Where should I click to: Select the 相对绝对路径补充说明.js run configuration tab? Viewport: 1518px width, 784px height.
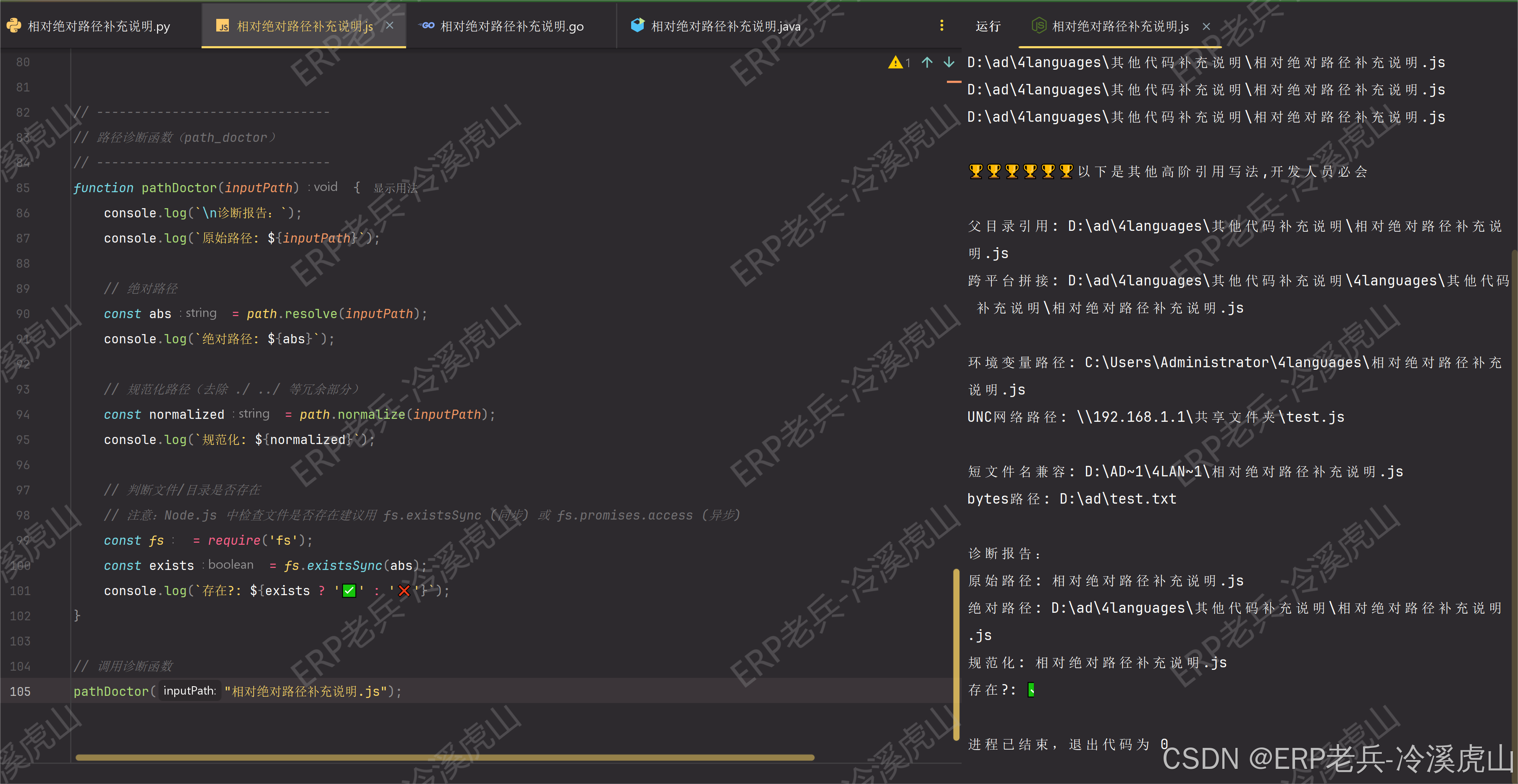[1120, 26]
